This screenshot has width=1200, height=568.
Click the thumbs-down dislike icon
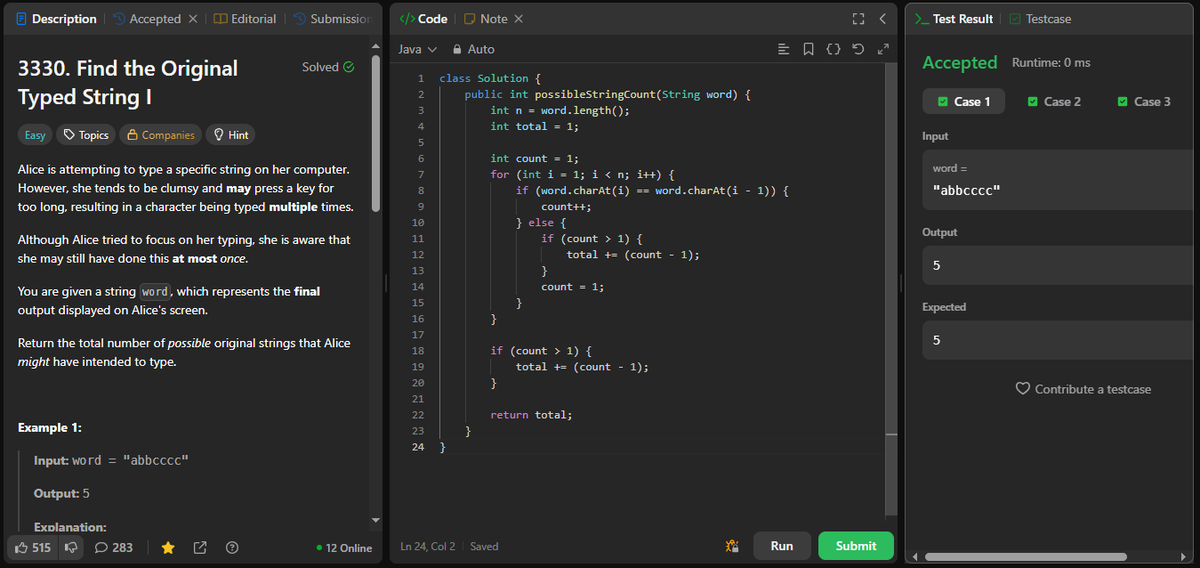[x=72, y=547]
